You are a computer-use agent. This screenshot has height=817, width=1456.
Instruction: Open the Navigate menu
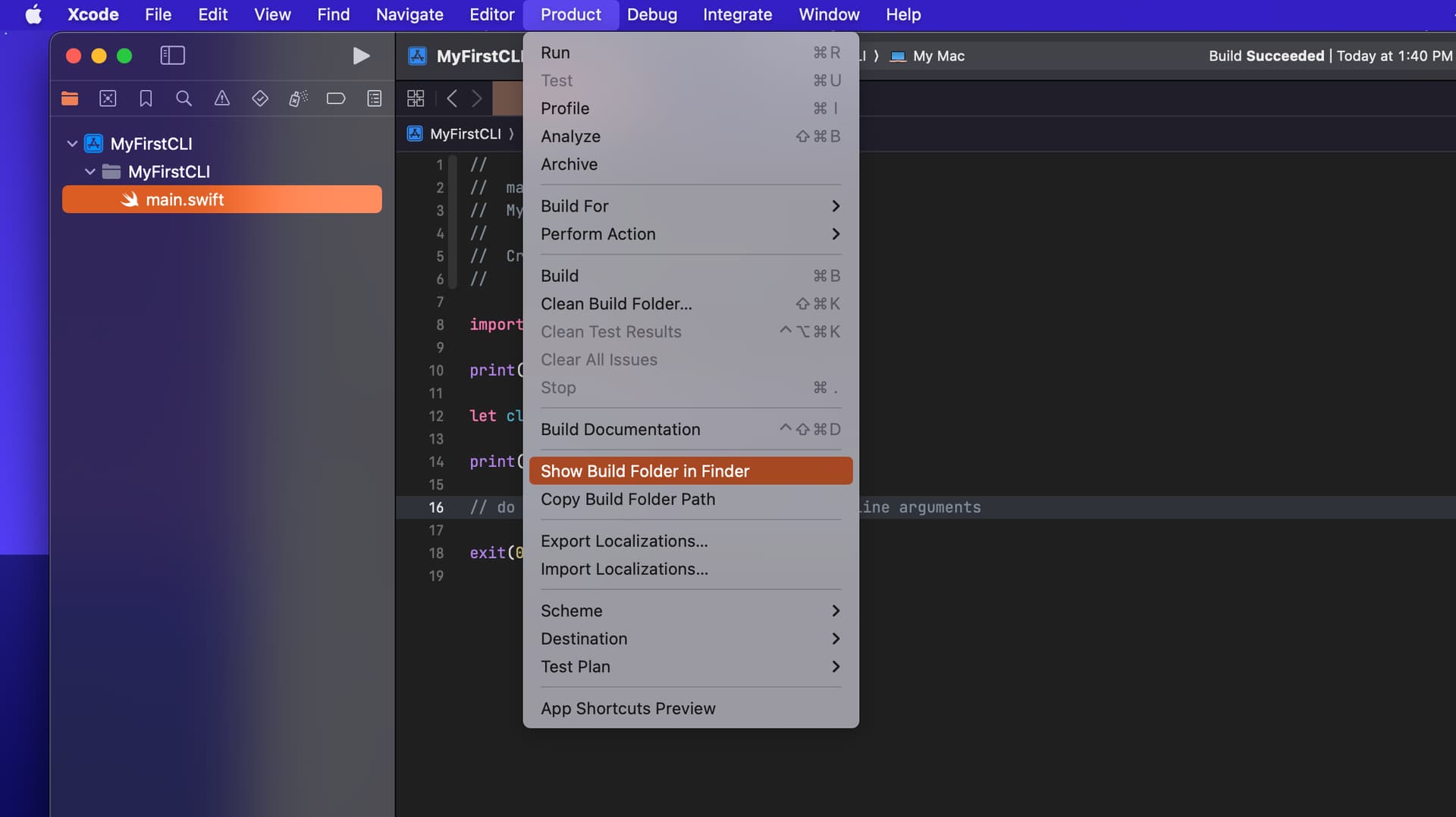[409, 14]
